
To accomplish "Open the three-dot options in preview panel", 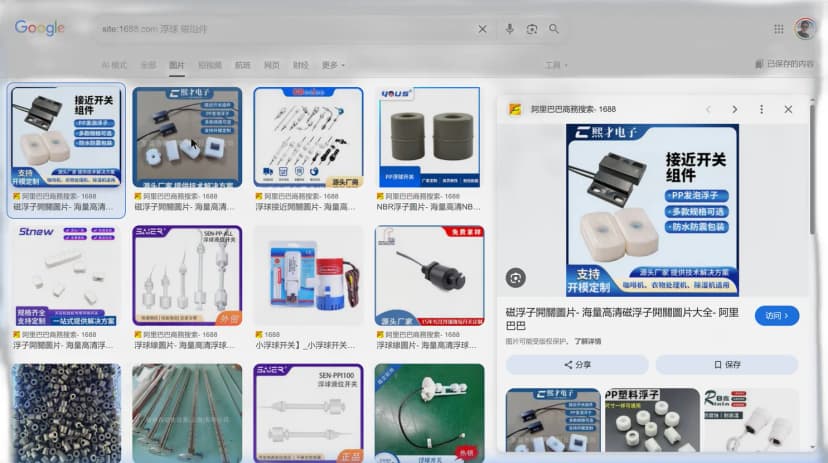I will [761, 109].
